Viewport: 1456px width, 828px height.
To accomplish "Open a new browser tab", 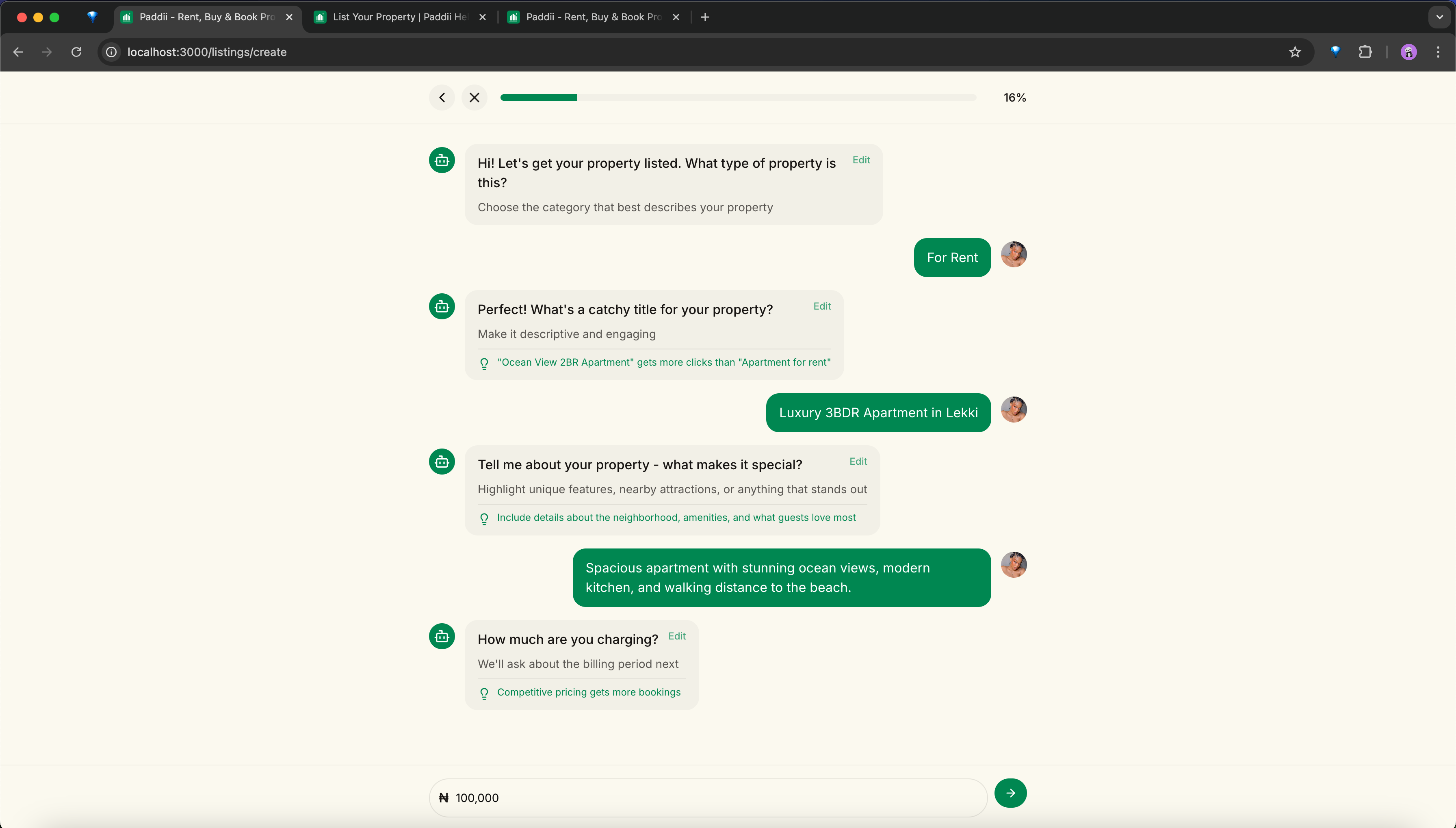I will tap(705, 17).
